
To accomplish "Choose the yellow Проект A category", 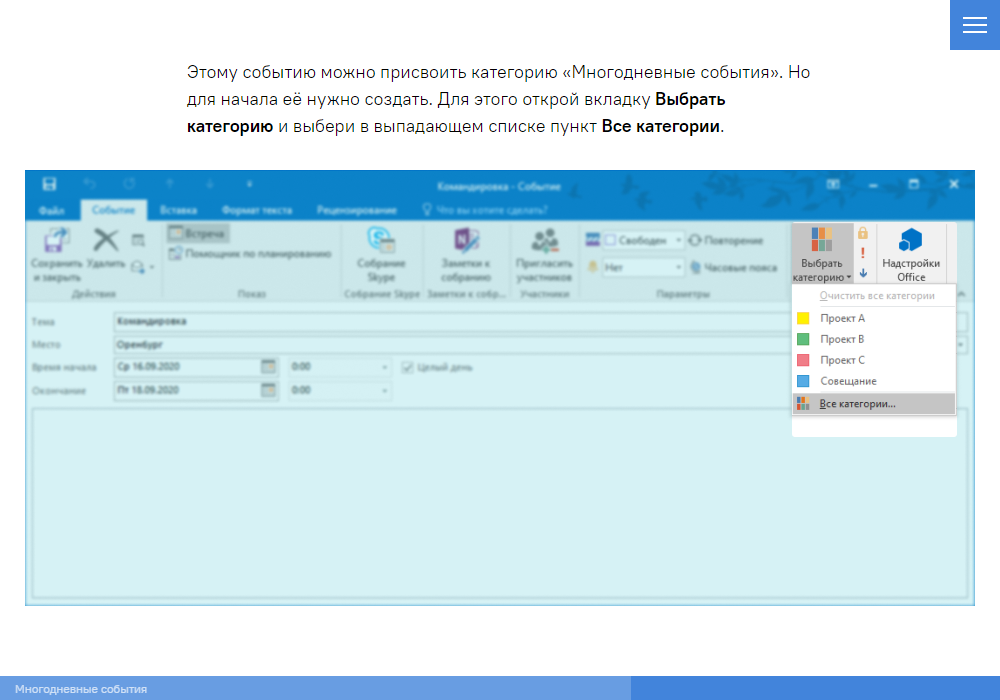I will click(842, 318).
